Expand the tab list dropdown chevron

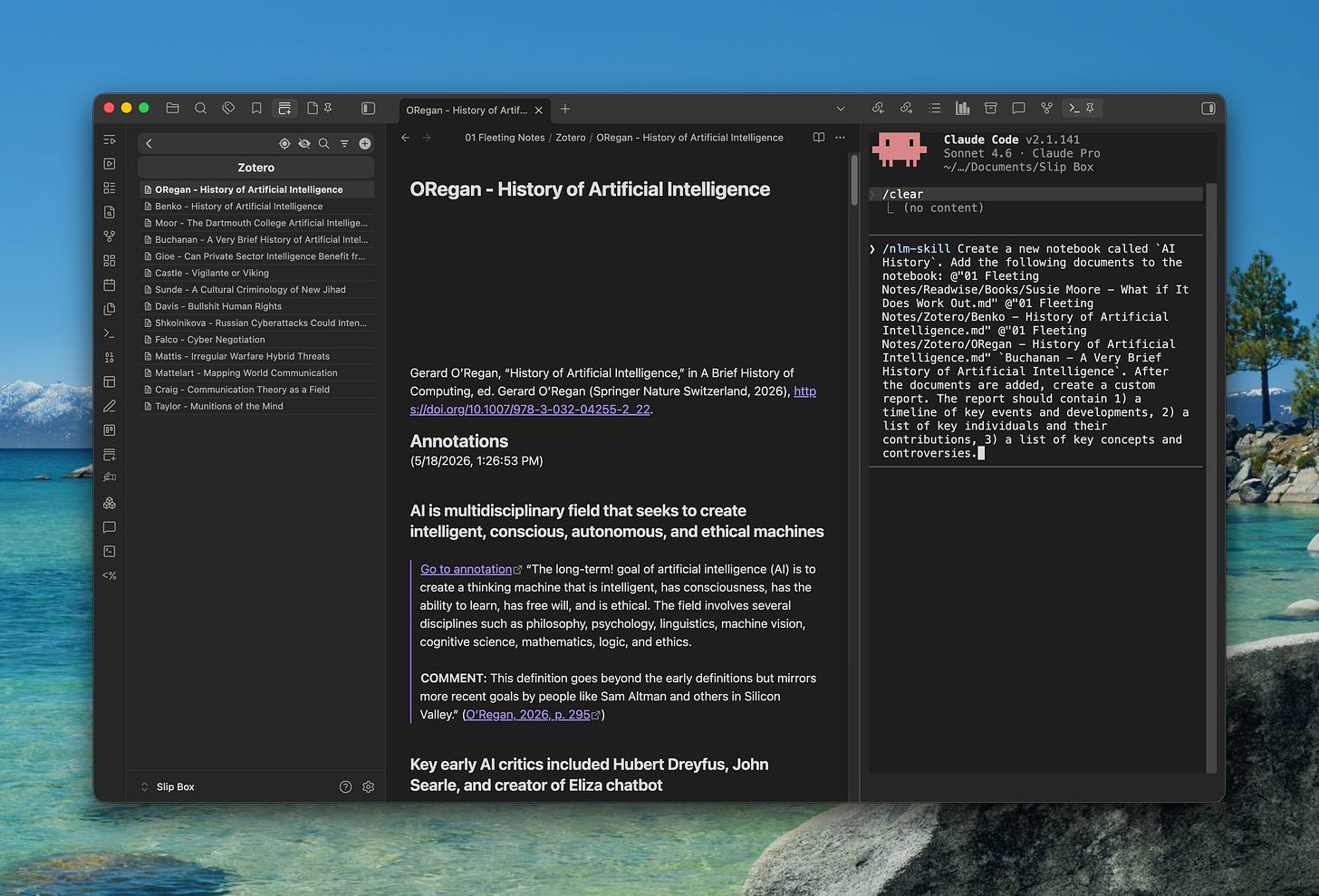coord(841,110)
